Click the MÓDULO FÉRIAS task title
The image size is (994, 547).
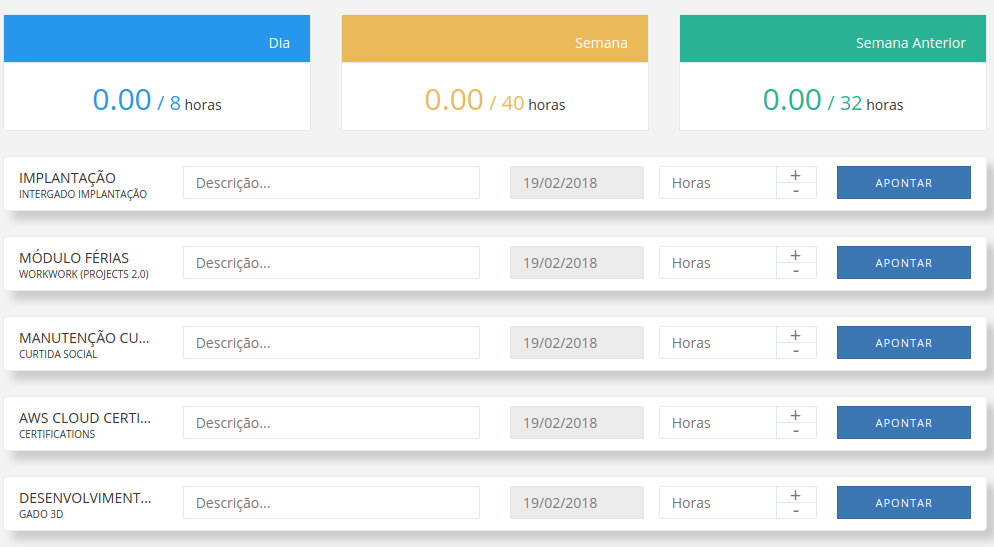(74, 258)
